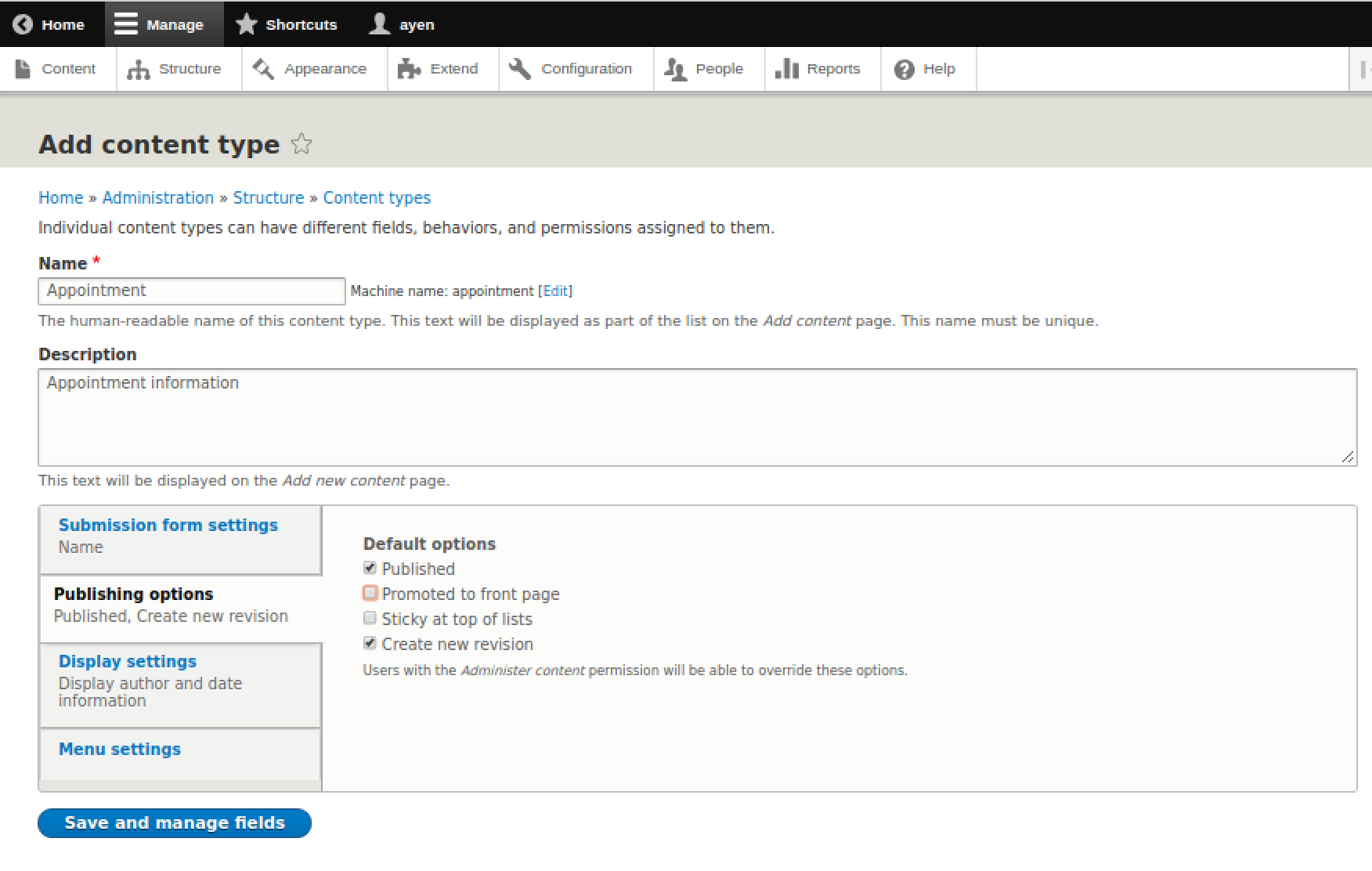The height and width of the screenshot is (871, 1372).
Task: Open the Structure menu item
Action: pyautogui.click(x=179, y=69)
